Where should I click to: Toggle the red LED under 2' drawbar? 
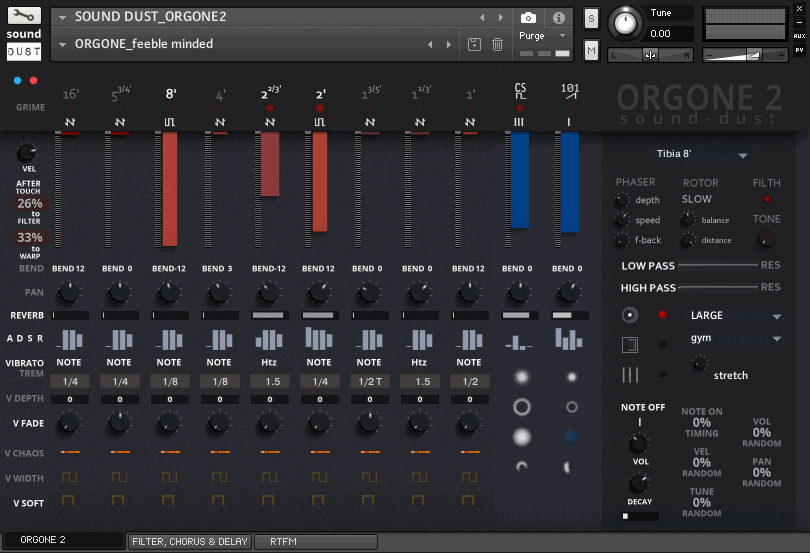[x=320, y=108]
